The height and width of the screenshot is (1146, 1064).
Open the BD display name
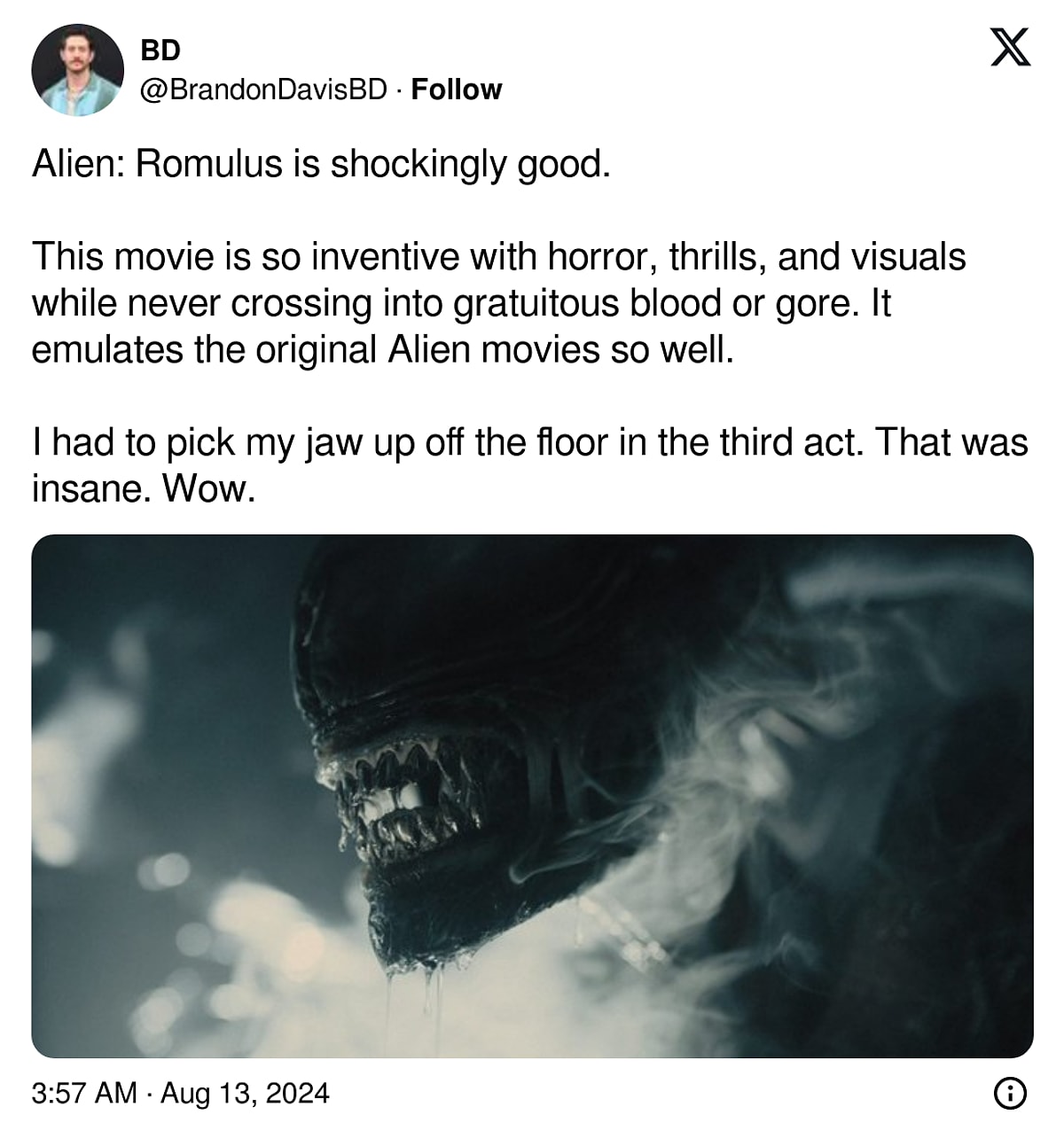coord(160,51)
